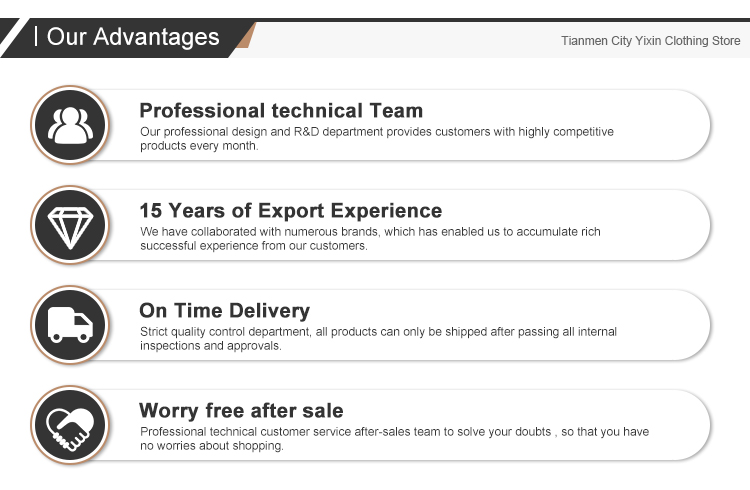Select the collaborated with numerous brands text

point(370,238)
